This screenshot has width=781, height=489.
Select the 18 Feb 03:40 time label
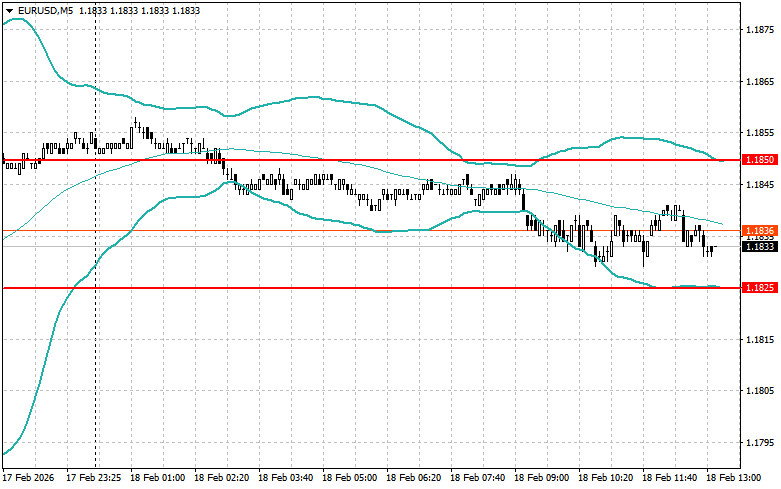click(285, 478)
